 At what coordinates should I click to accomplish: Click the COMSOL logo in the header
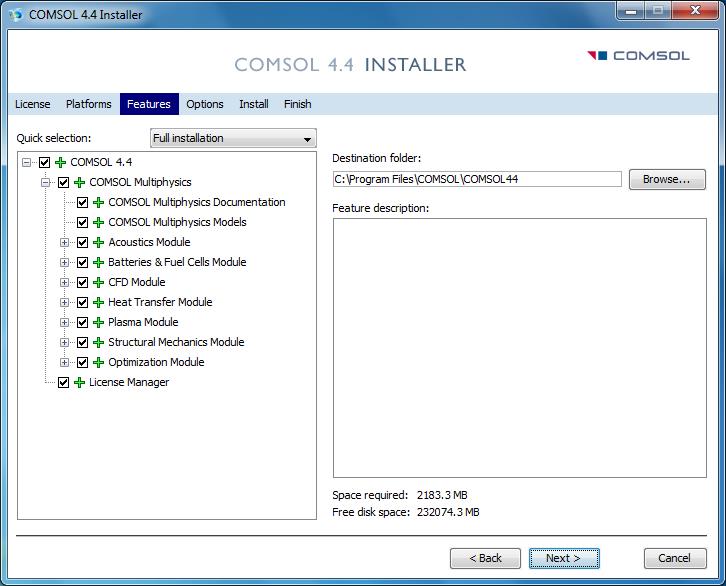(638, 56)
